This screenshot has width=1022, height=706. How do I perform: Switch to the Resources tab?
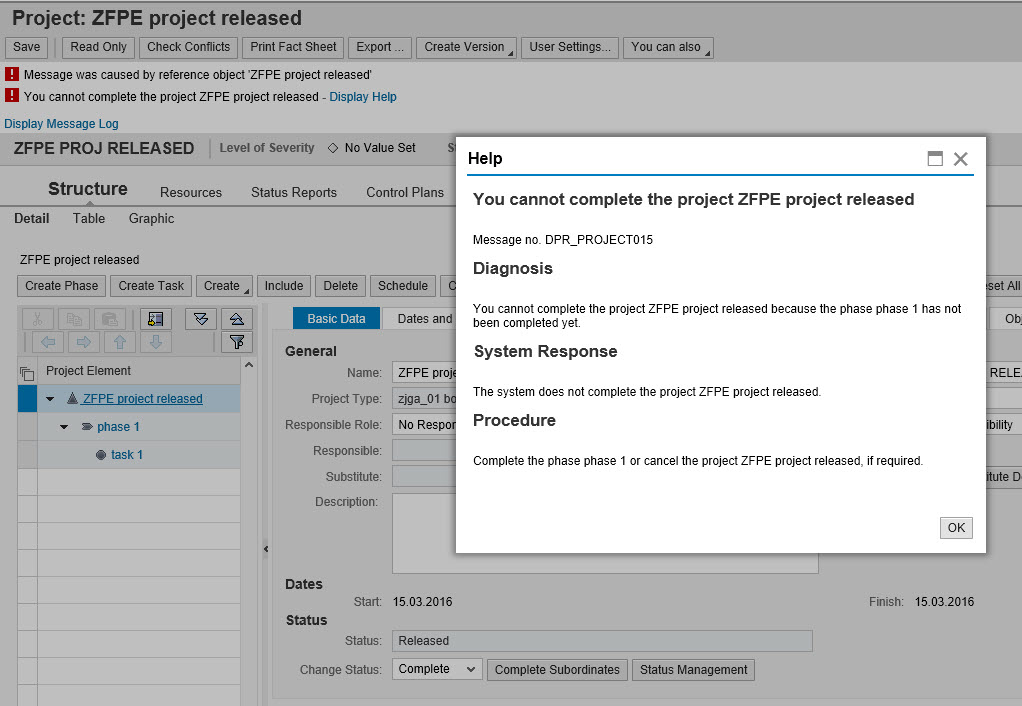click(x=191, y=192)
